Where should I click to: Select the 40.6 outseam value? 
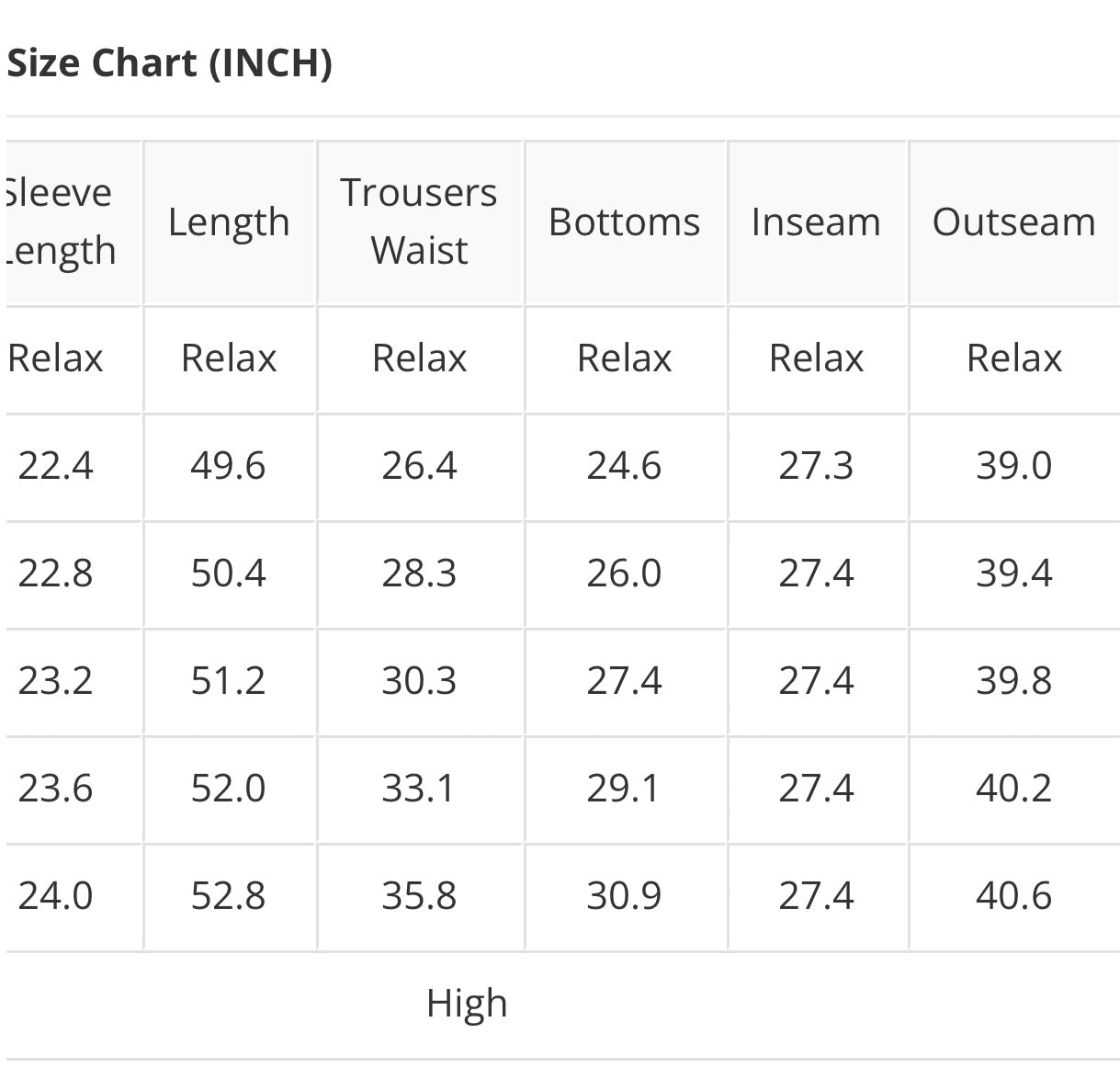(1014, 896)
